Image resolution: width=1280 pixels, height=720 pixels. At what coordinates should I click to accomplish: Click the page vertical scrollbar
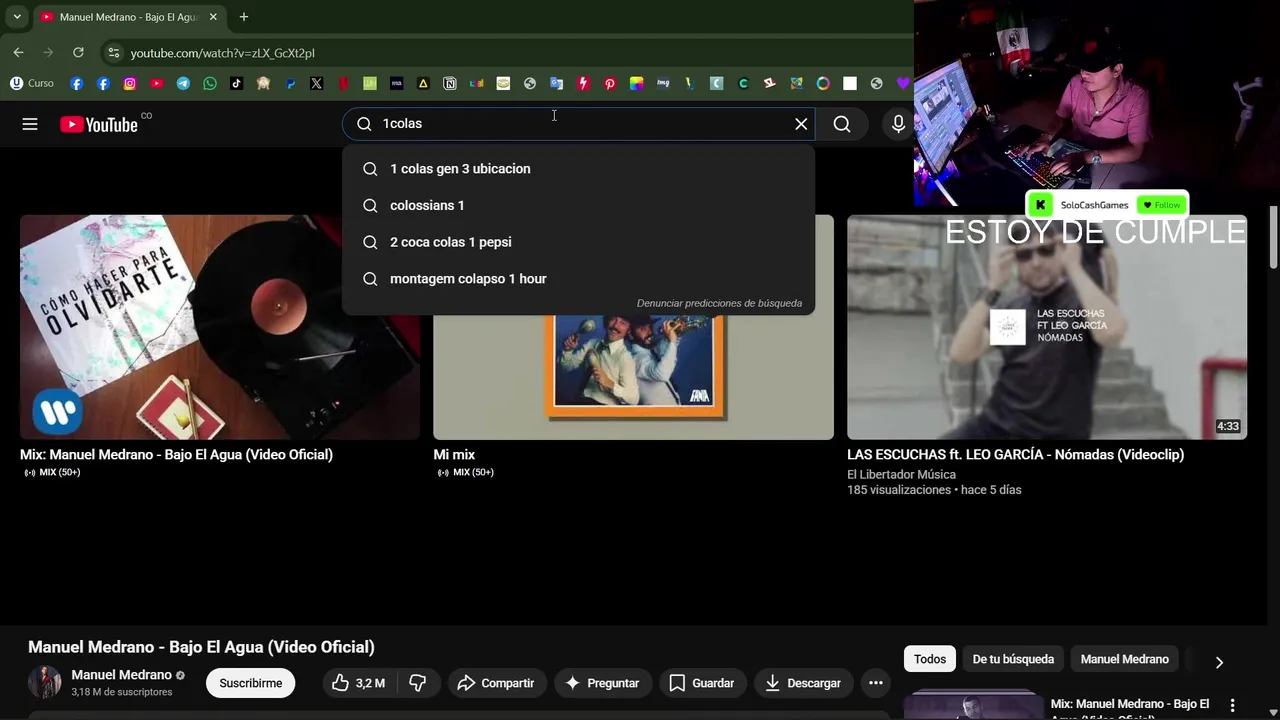1273,238
